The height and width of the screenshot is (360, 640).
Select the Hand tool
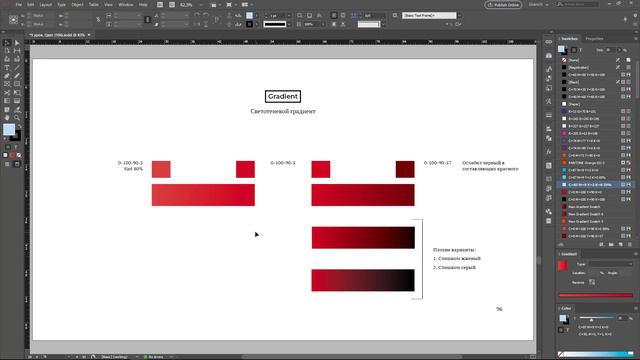(7, 118)
